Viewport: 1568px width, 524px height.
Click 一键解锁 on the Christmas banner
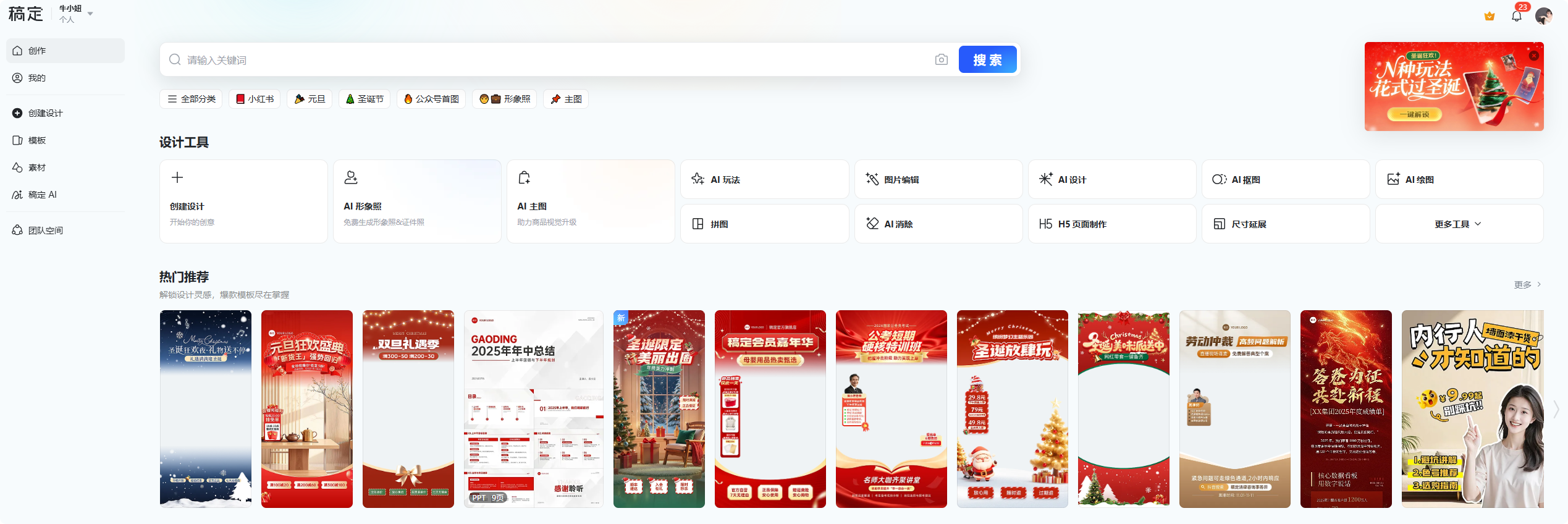point(1414,114)
